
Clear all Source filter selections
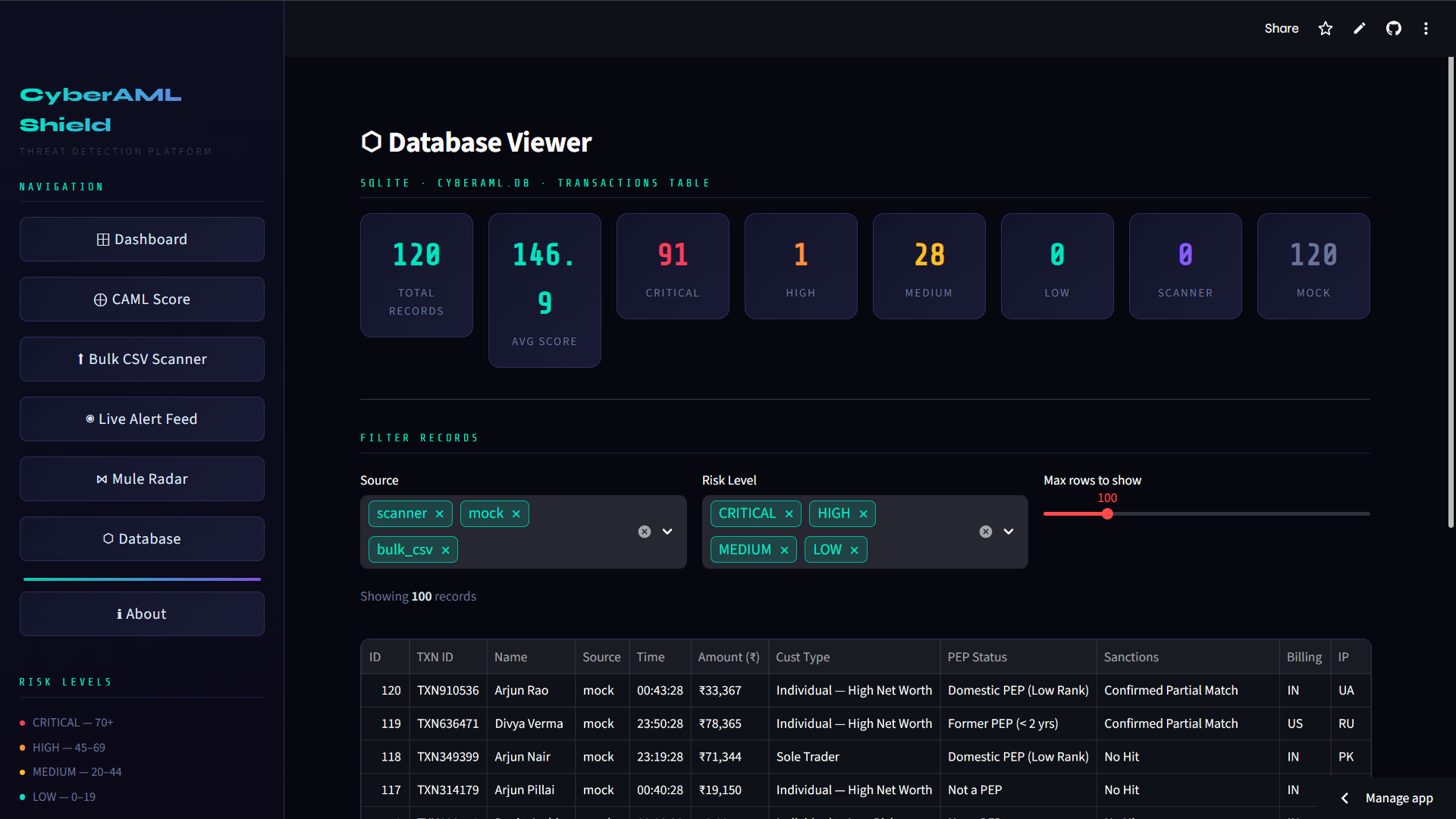pyautogui.click(x=645, y=532)
